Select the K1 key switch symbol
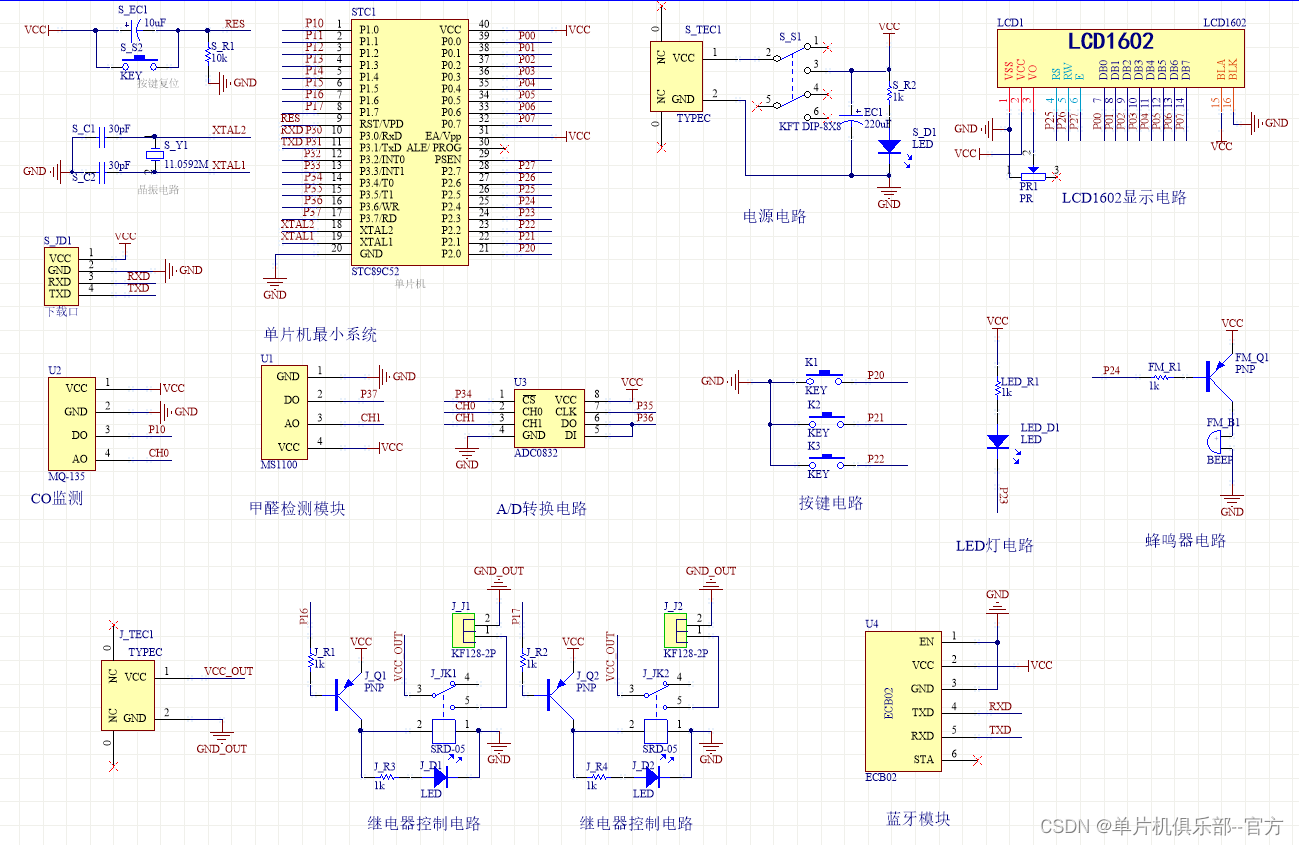 click(x=824, y=376)
